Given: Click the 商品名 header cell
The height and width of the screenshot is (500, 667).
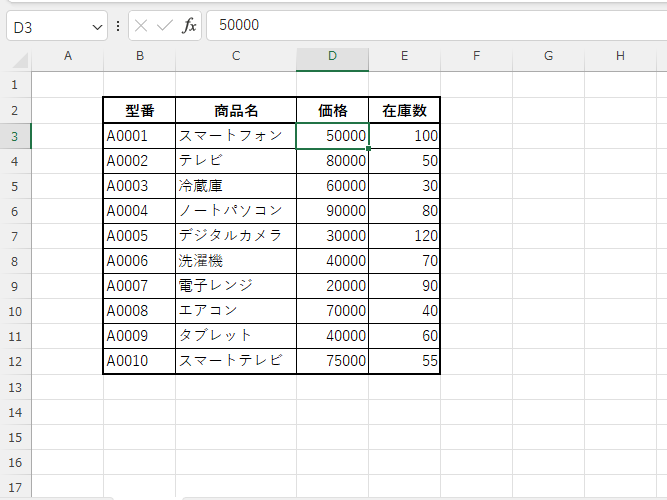Looking at the screenshot, I should pyautogui.click(x=236, y=111).
